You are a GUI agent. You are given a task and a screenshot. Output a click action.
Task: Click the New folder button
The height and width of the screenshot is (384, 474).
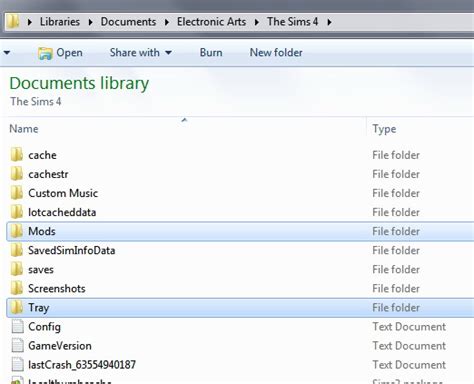[x=276, y=52]
